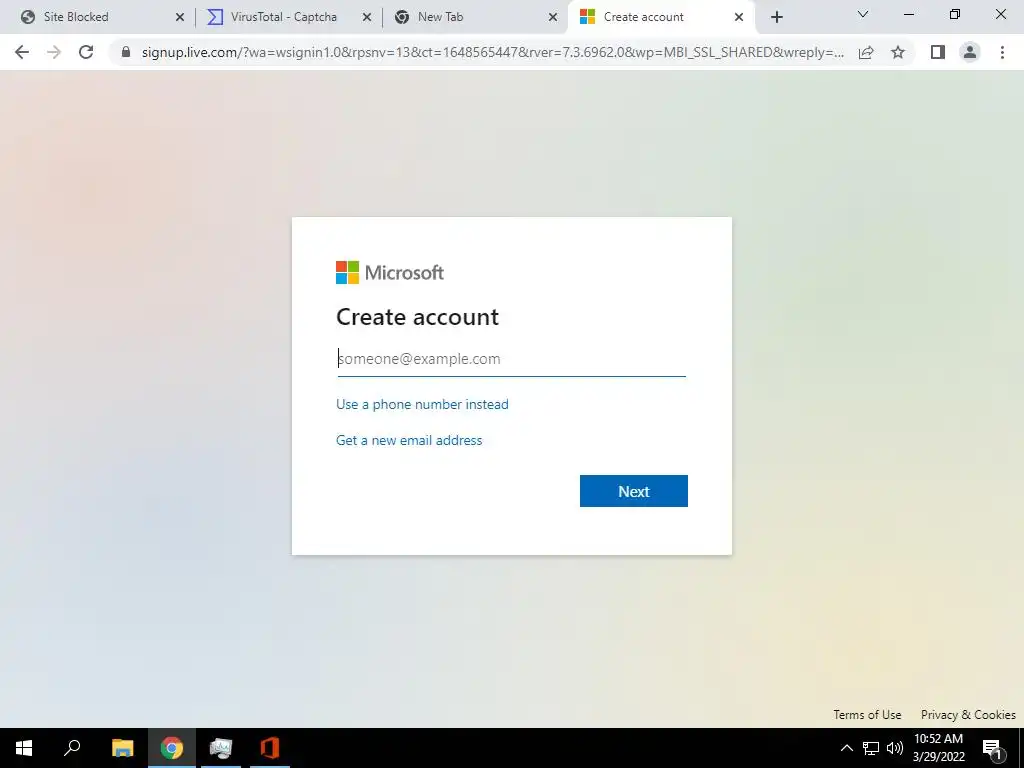This screenshot has height=768, width=1024.
Task: Open the monitor app in taskbar
Action: 221,748
